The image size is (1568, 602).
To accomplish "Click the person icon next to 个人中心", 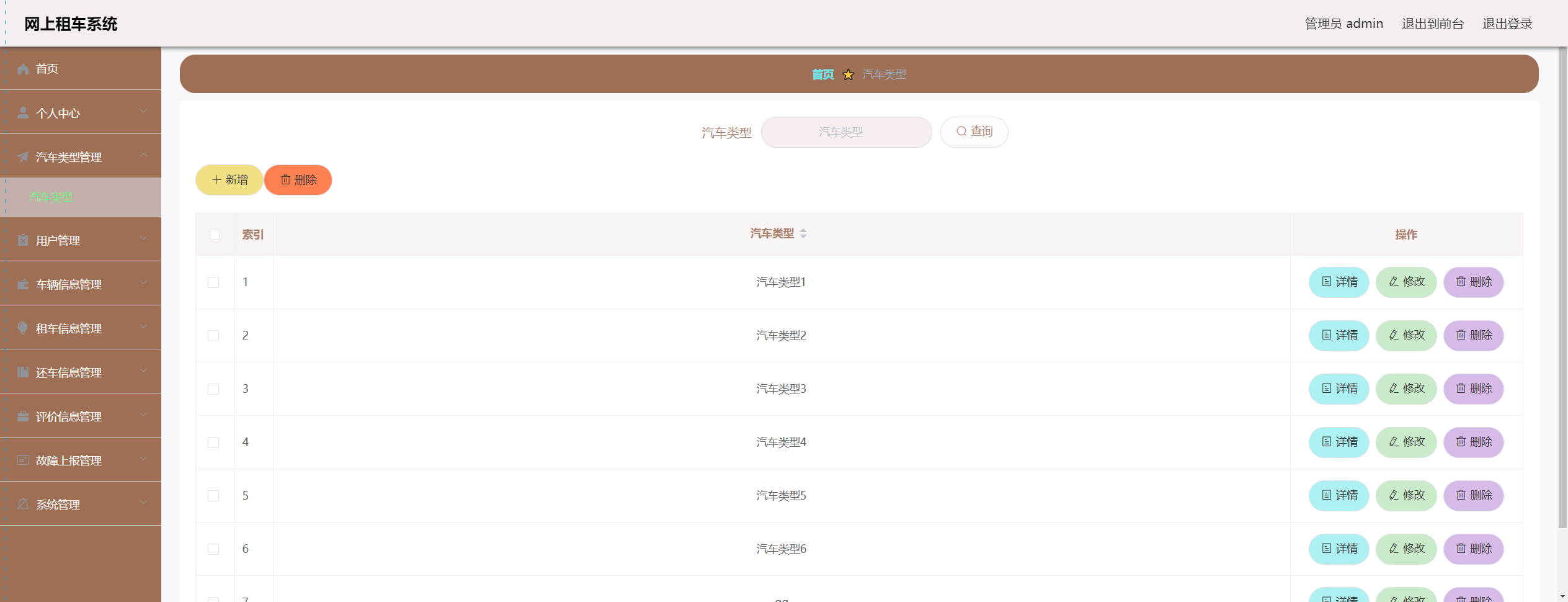I will (x=23, y=113).
